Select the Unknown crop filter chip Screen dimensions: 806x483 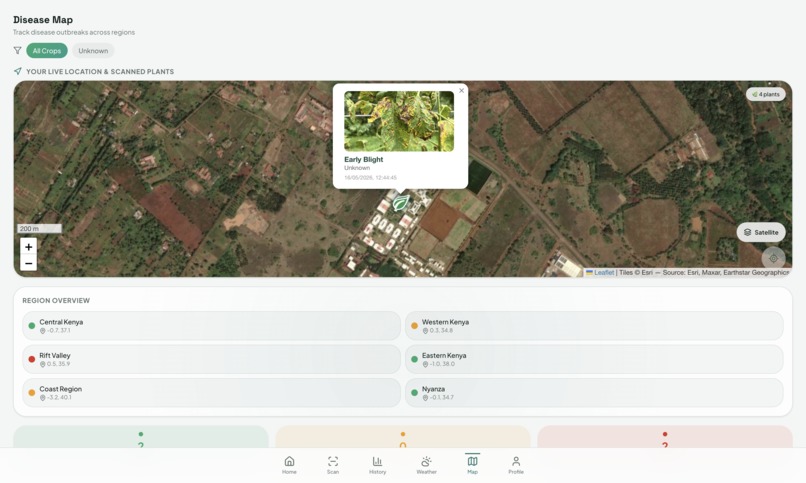pos(93,50)
